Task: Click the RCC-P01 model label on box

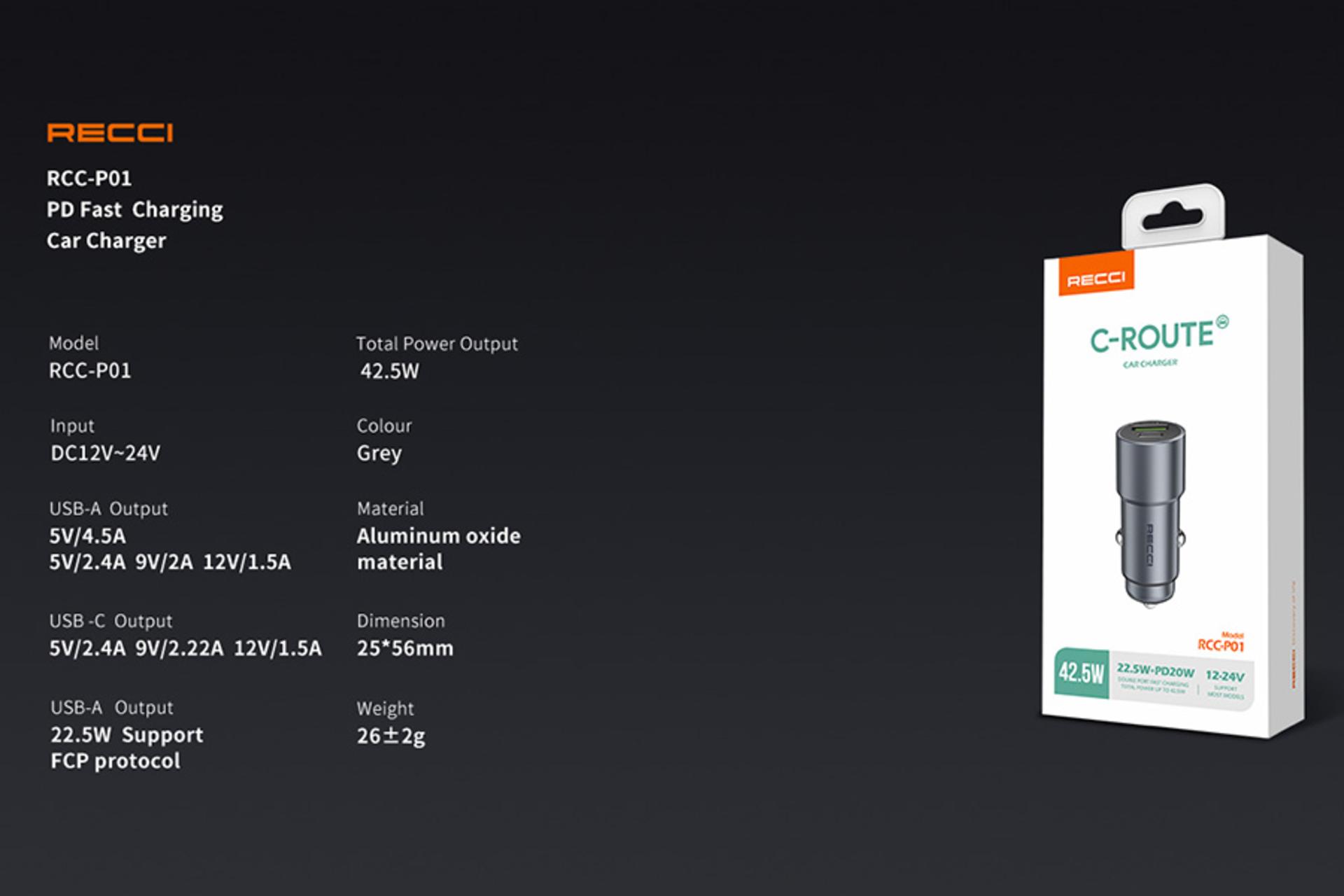Action: [1220, 645]
